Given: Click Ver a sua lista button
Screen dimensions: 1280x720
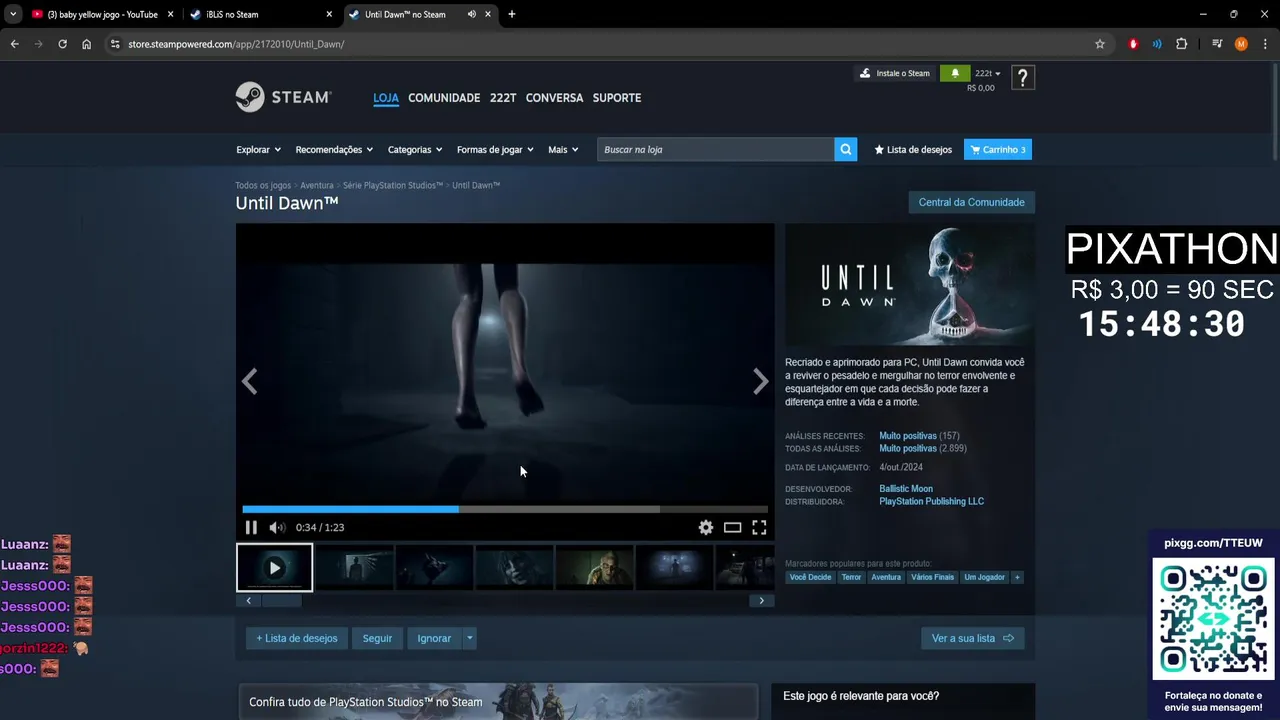Looking at the screenshot, I should point(972,638).
